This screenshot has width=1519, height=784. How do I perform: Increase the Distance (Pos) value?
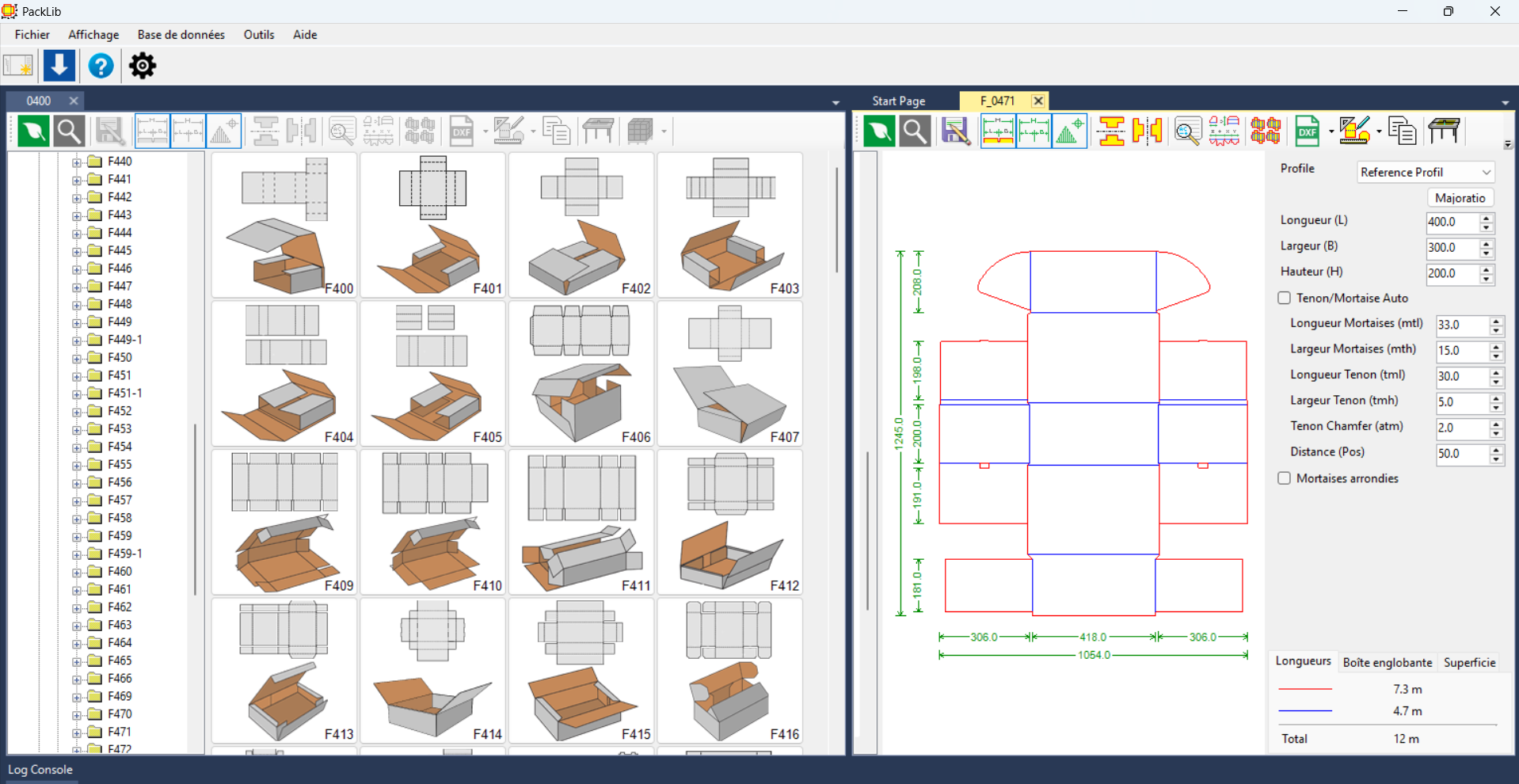coord(1496,449)
